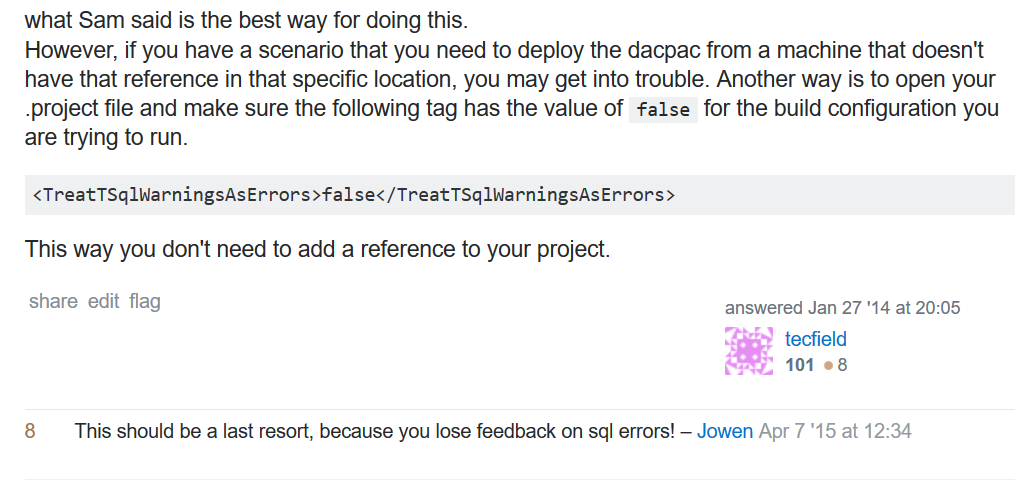
Task: Open tecfield's user profile name link
Action: pos(816,339)
